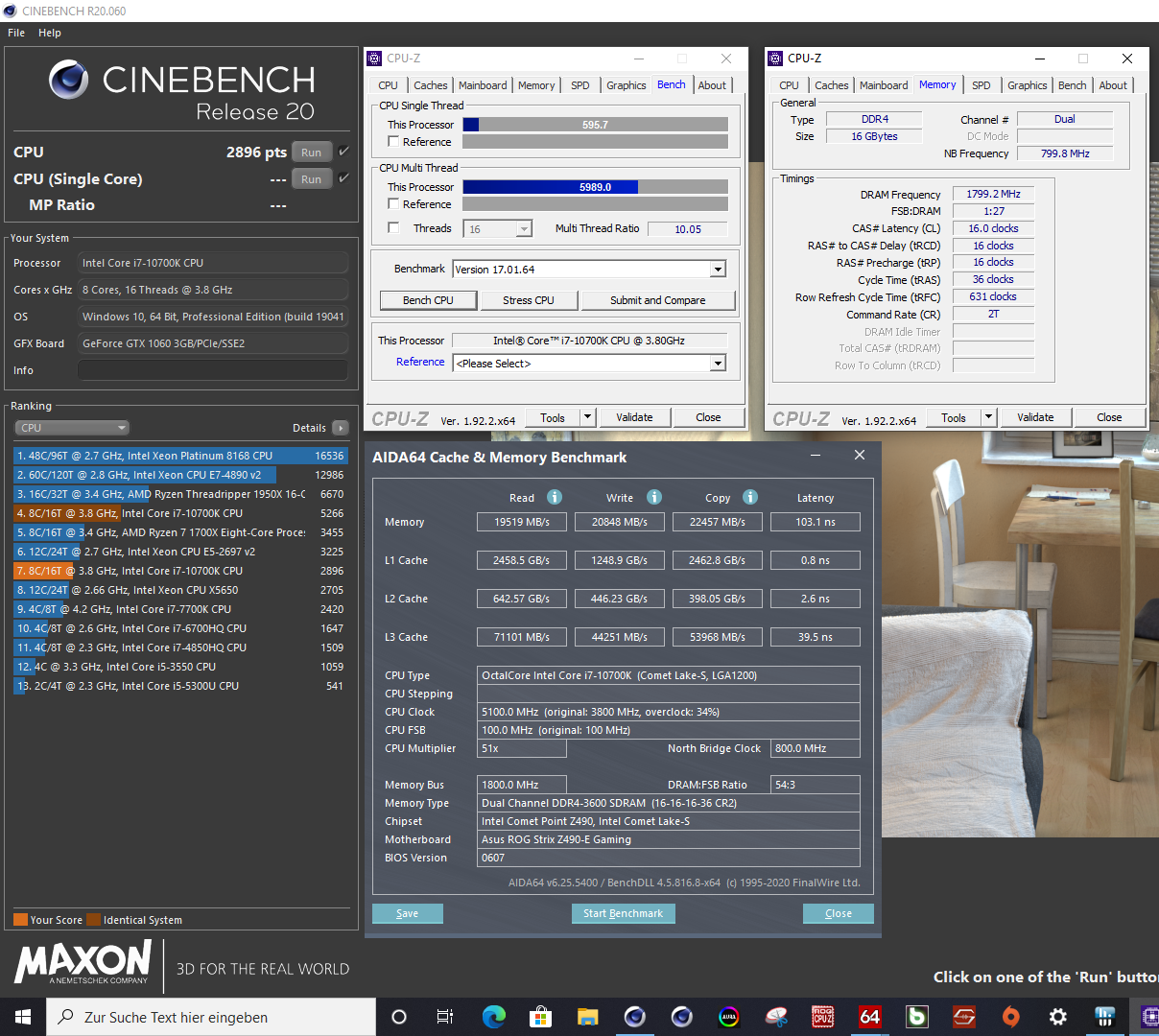Enable Reference checkbox under CPU Multi Thread

[393, 204]
